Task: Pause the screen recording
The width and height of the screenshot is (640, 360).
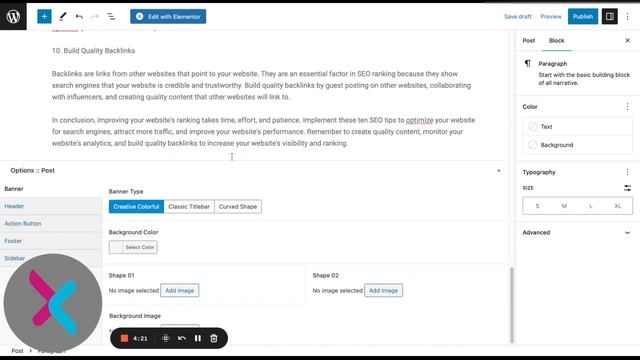Action: point(198,338)
